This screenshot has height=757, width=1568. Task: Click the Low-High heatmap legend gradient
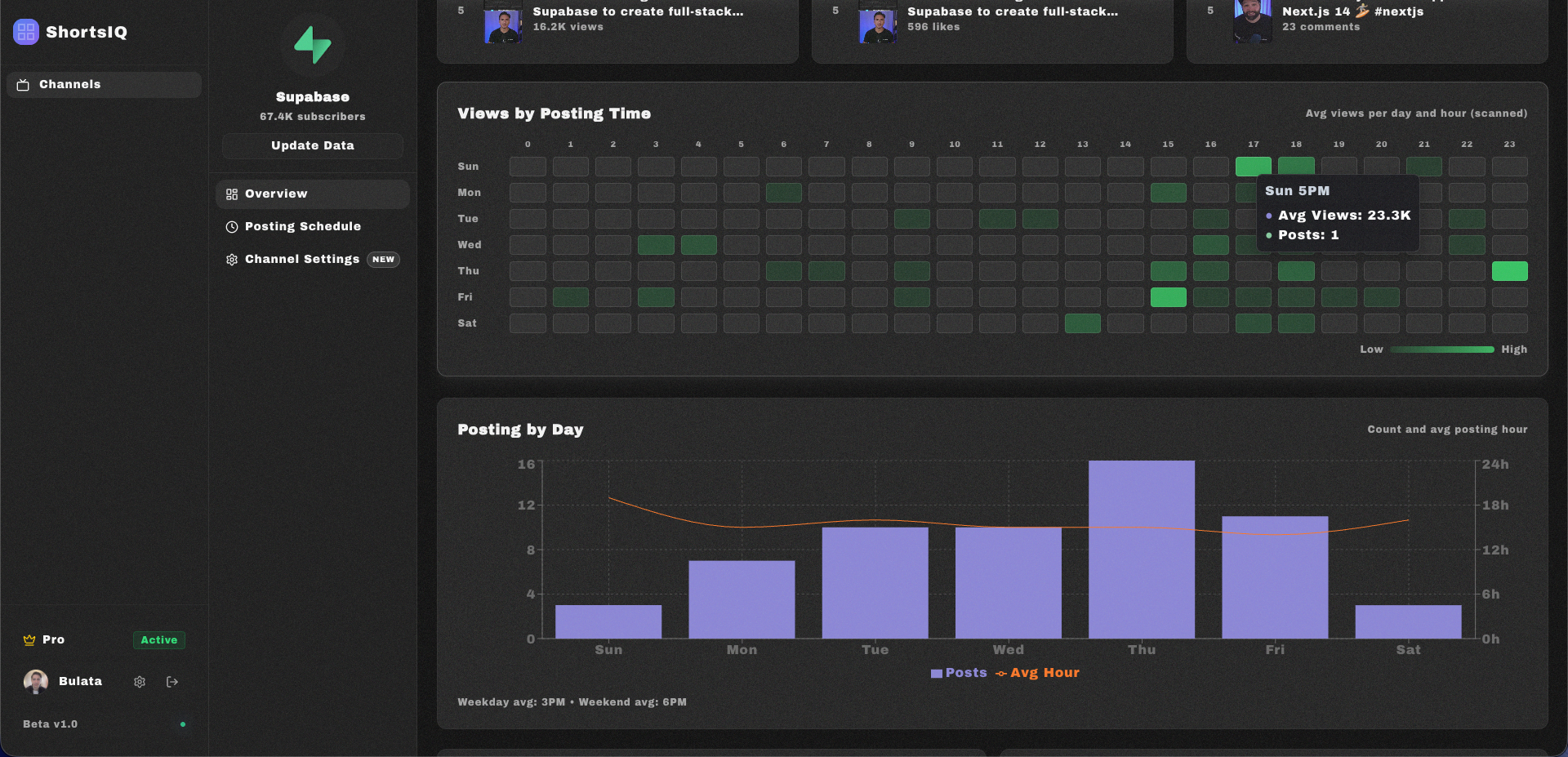pos(1442,350)
